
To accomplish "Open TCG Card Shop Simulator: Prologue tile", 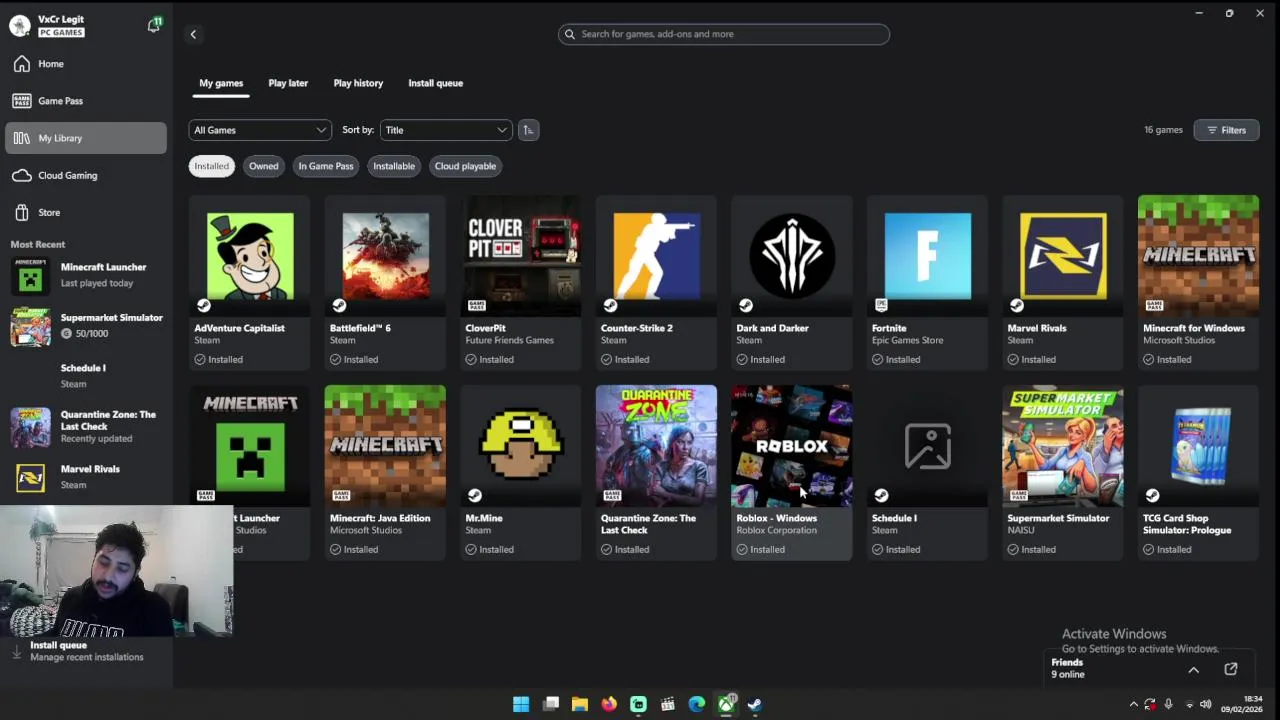I will coord(1198,472).
